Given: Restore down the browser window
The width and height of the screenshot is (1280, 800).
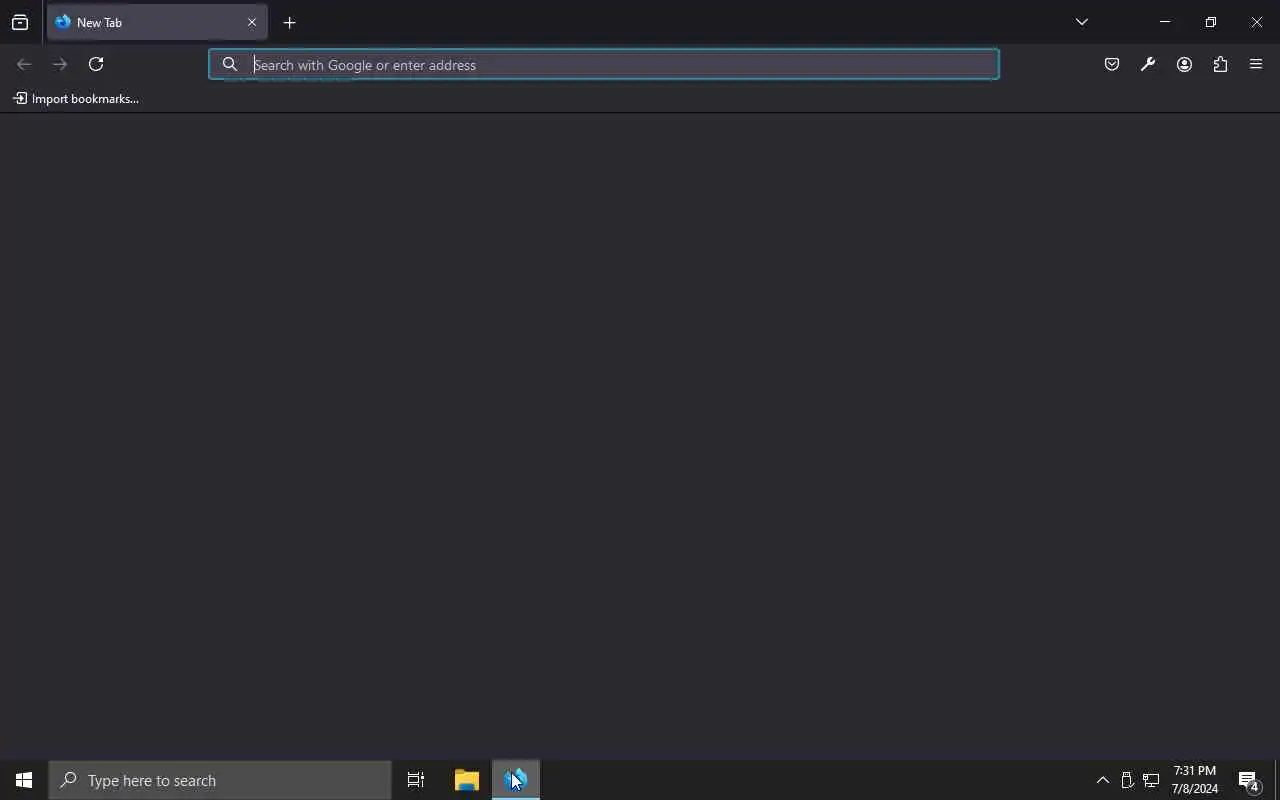Looking at the screenshot, I should [1211, 22].
